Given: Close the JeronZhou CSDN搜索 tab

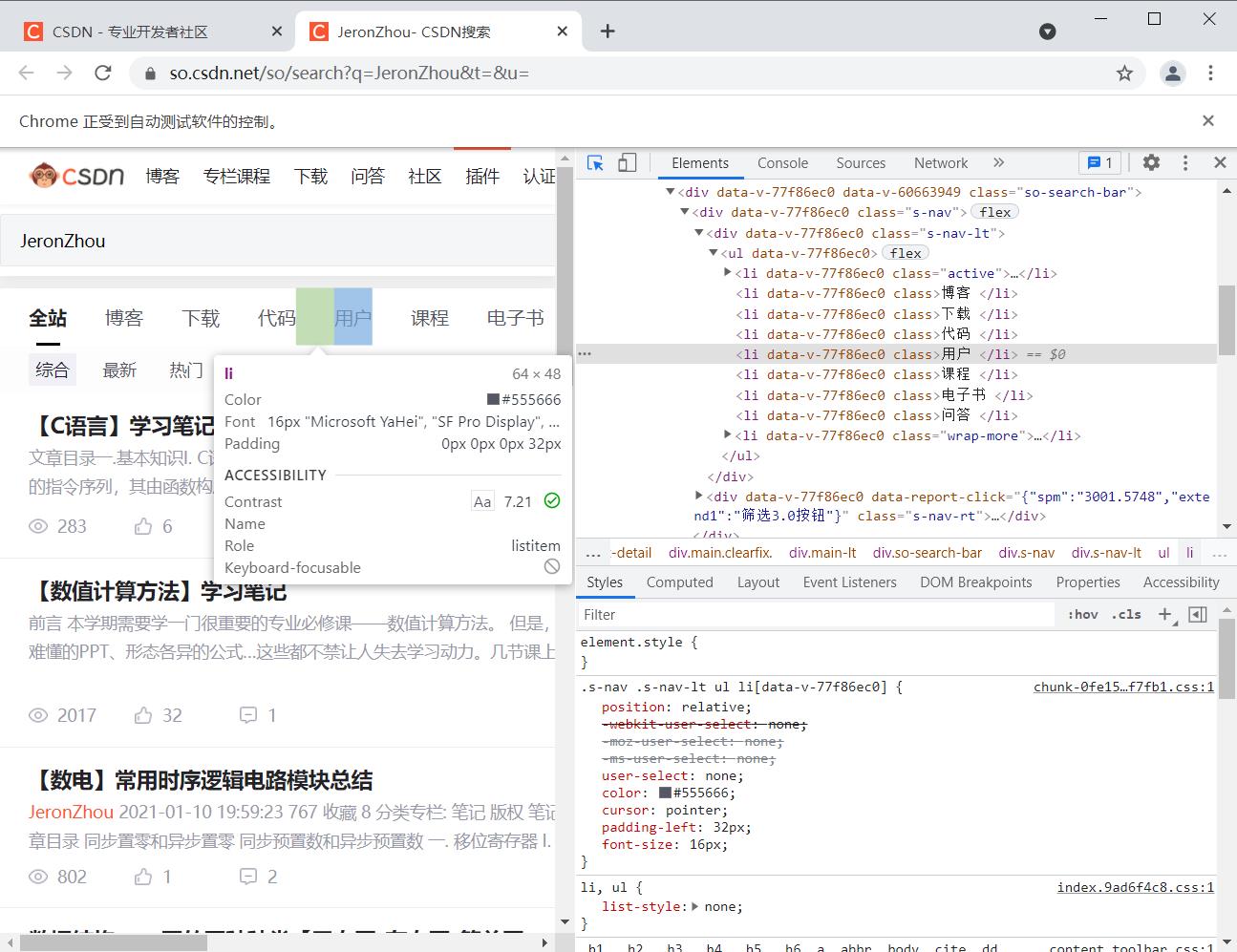Looking at the screenshot, I should tap(563, 32).
